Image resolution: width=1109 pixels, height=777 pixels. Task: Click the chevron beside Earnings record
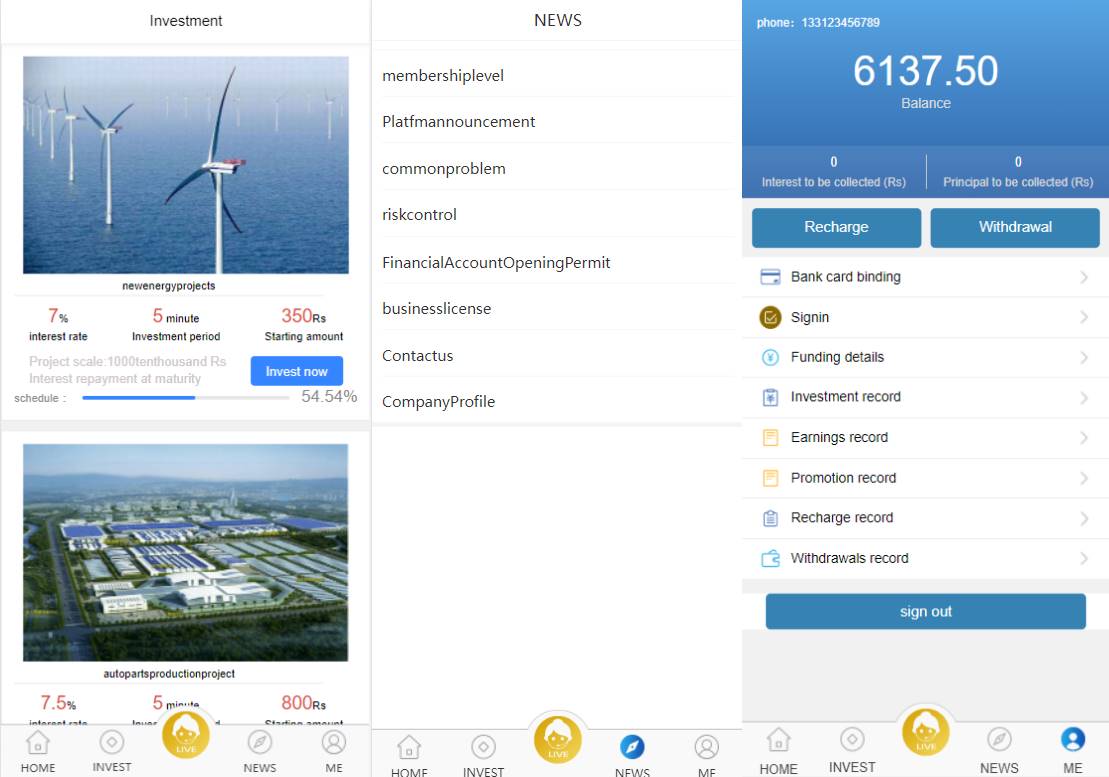tap(1084, 437)
